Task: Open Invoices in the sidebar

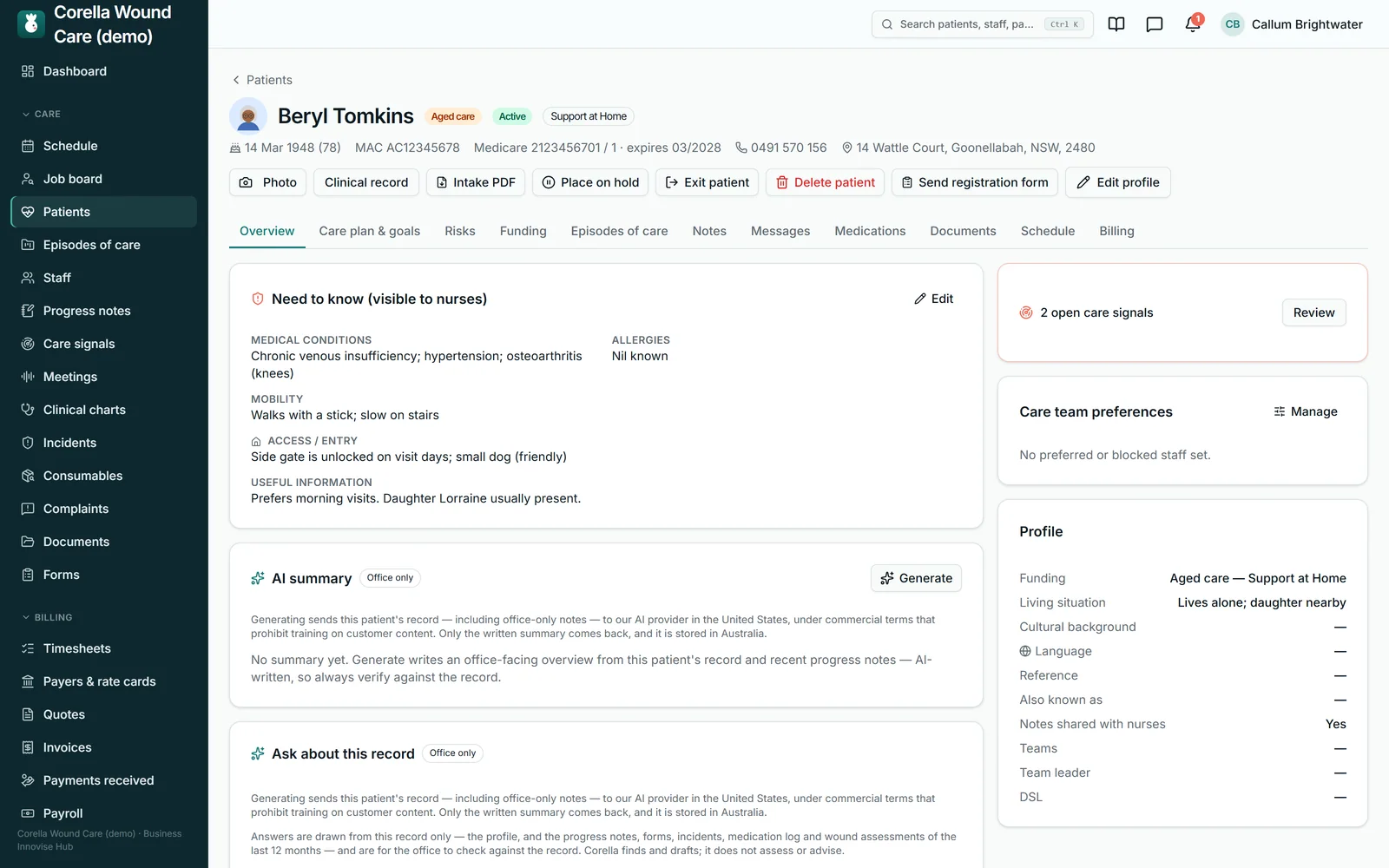Action: tap(103, 747)
